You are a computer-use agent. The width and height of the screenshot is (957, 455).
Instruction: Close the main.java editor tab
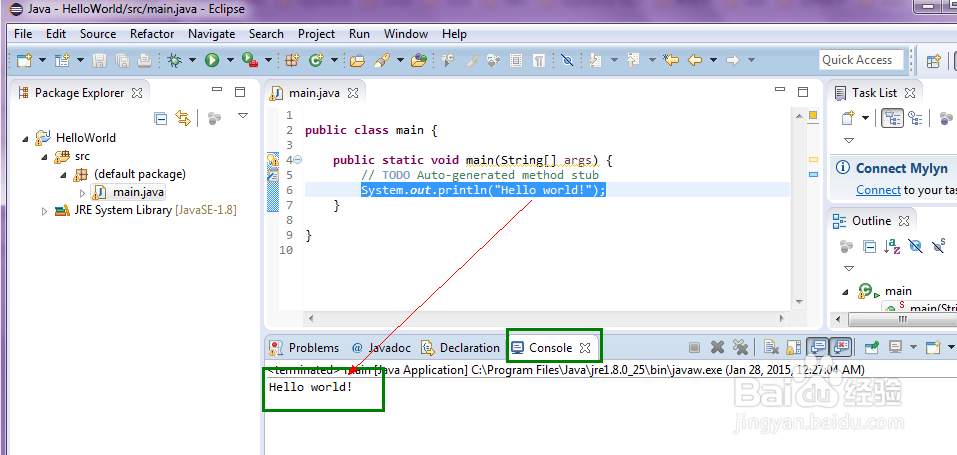click(x=353, y=93)
